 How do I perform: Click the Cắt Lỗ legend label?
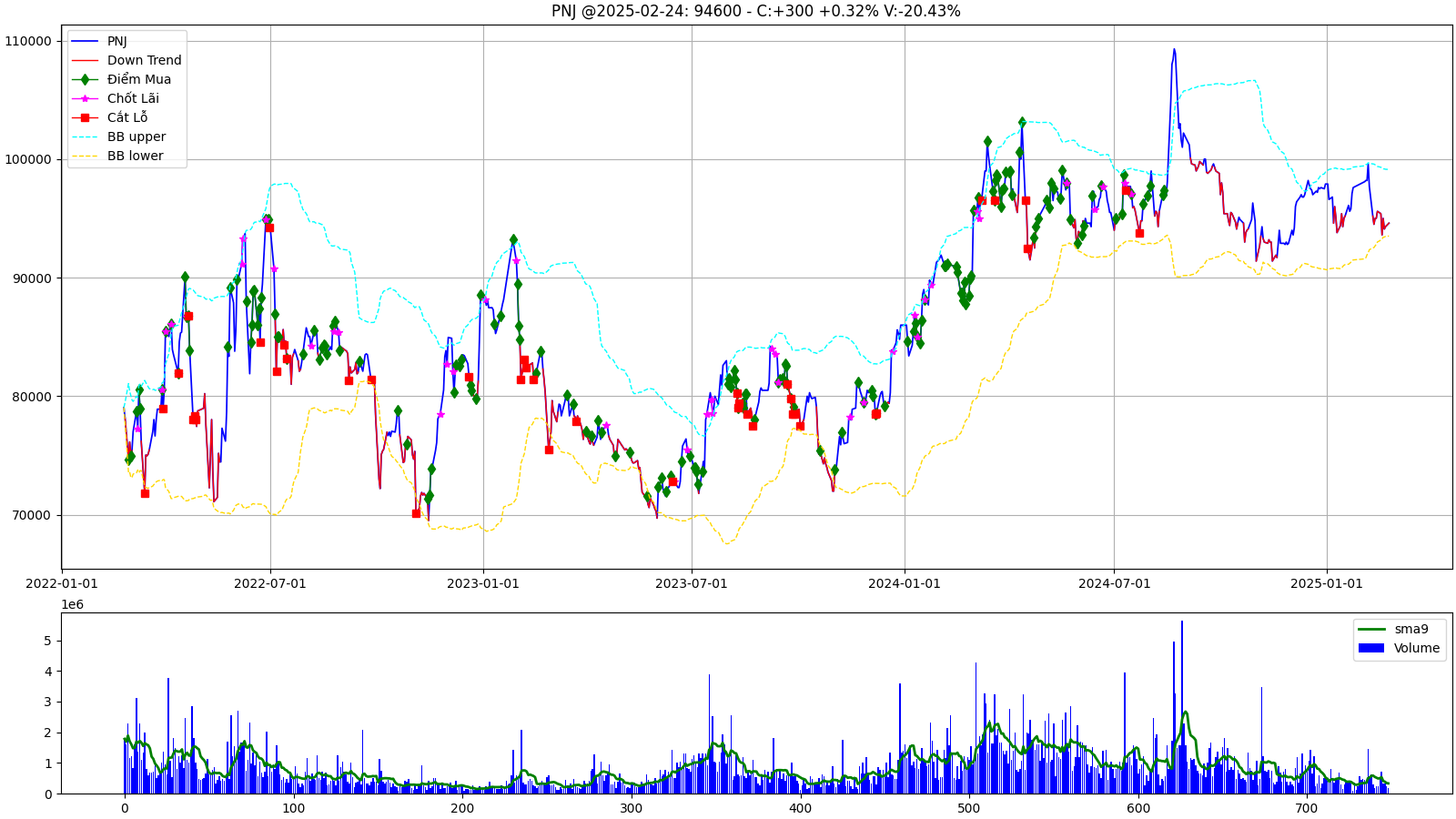pyautogui.click(x=127, y=117)
